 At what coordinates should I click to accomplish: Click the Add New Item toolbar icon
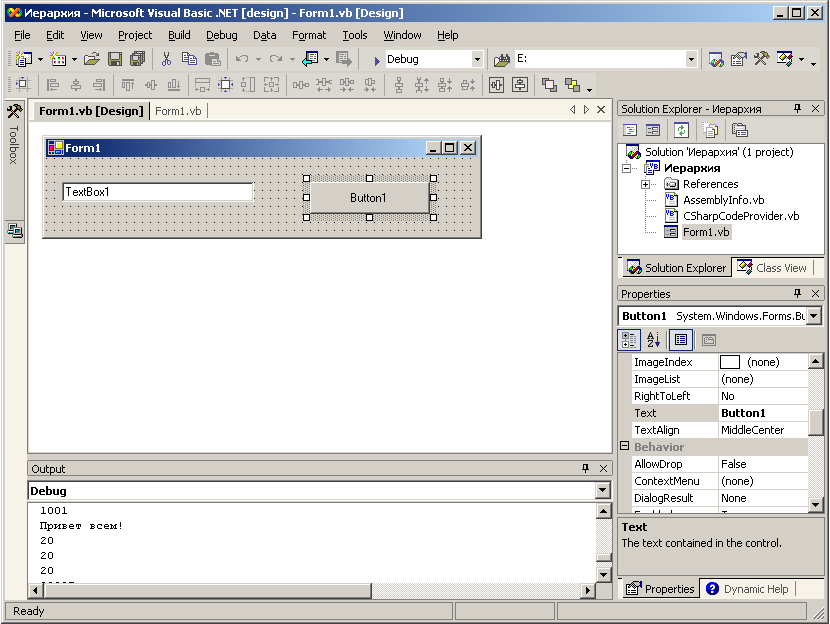point(58,59)
